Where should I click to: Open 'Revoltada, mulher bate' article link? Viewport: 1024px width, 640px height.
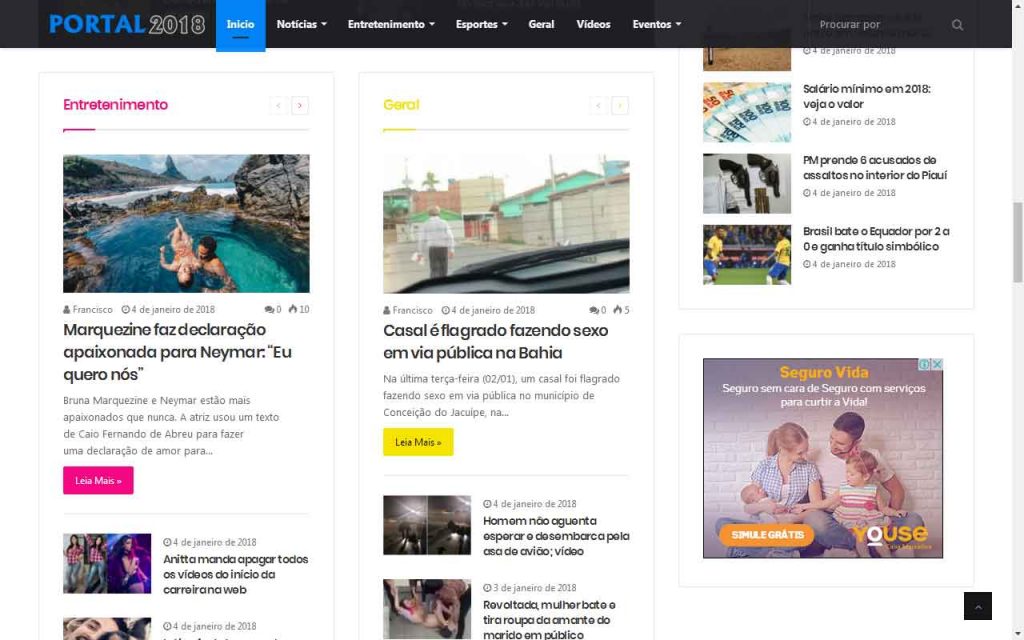point(549,620)
